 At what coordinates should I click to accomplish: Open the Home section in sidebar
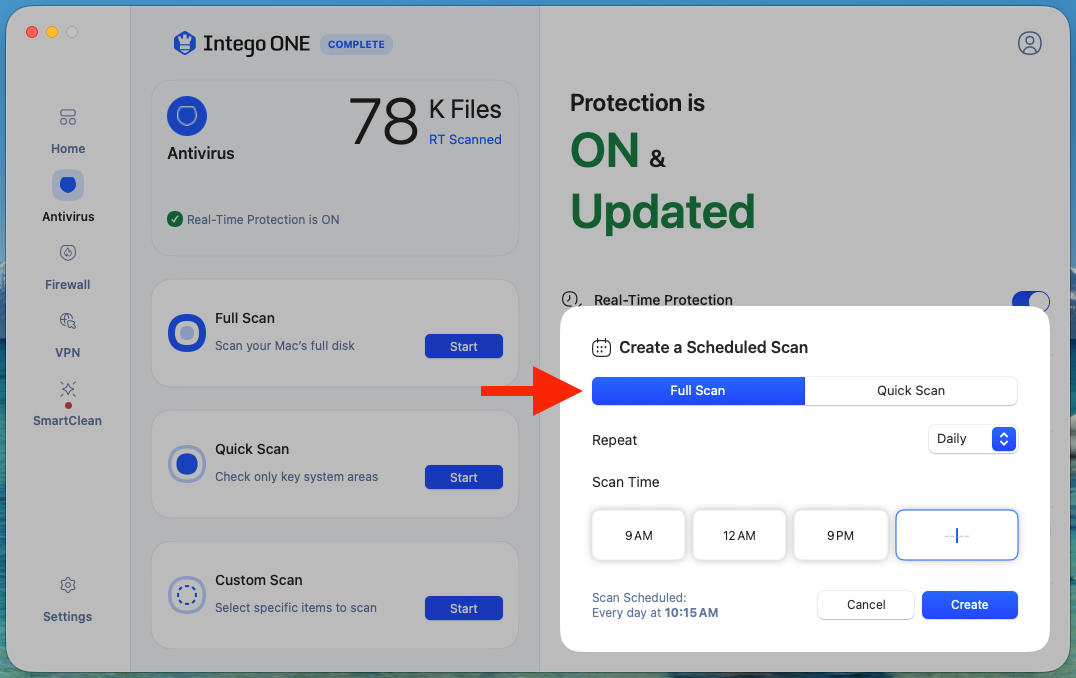(x=67, y=131)
